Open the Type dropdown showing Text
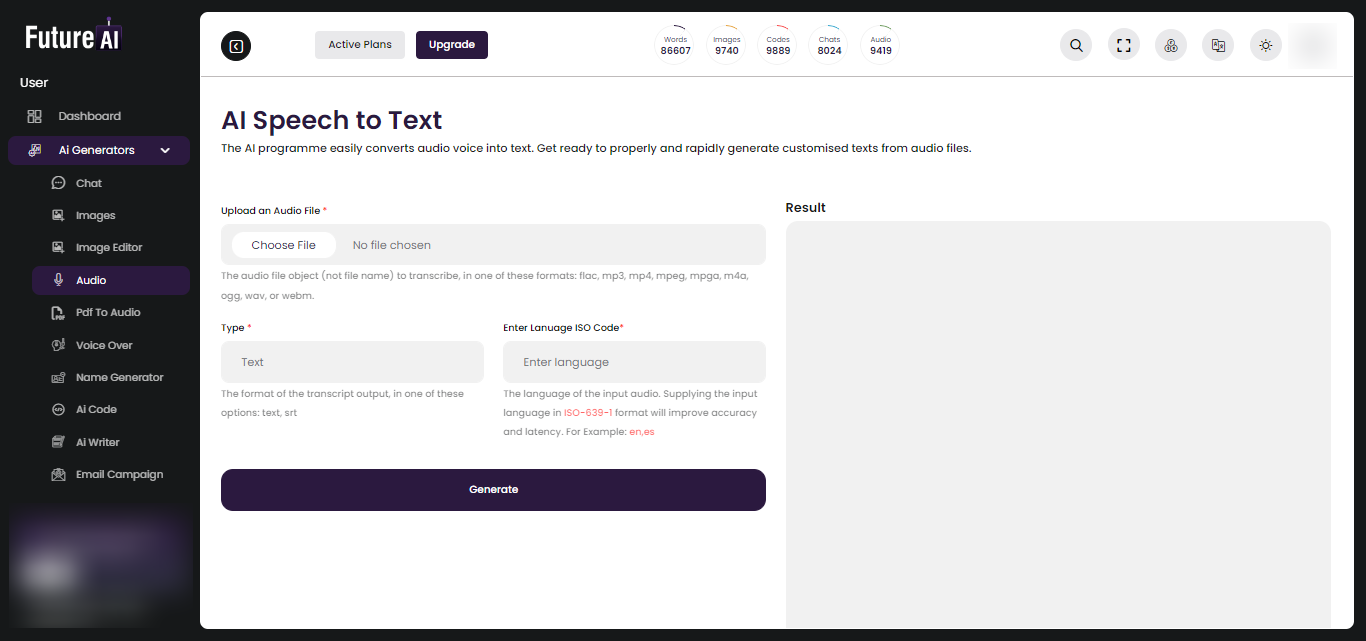The width and height of the screenshot is (1366, 641). 352,362
